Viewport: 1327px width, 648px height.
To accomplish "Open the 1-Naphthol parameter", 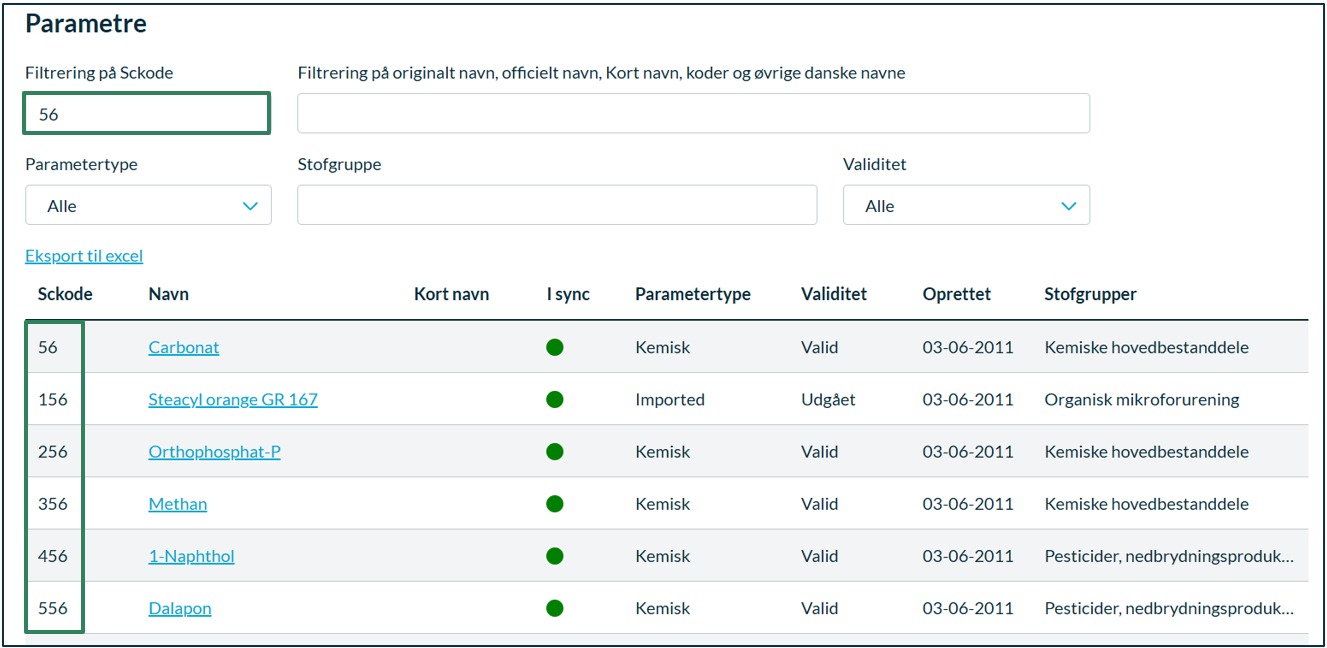I will tap(191, 556).
